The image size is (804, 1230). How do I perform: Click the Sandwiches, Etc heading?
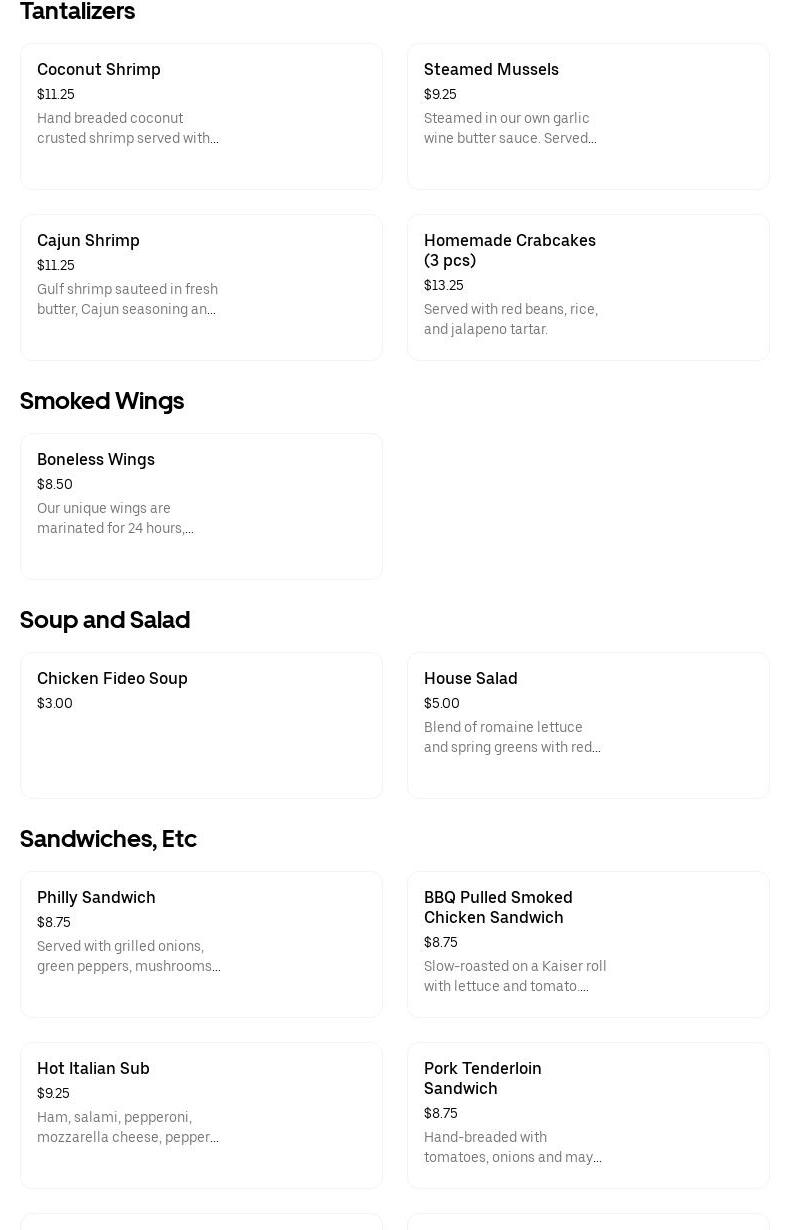108,838
